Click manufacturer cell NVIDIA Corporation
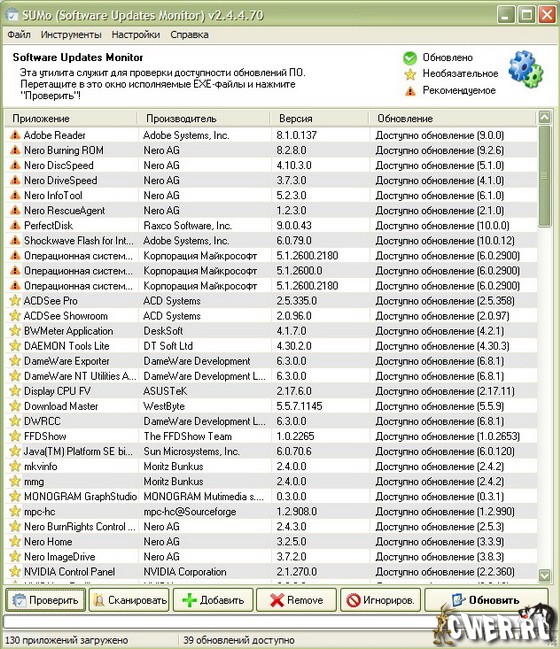Image resolution: width=560 pixels, height=649 pixels. [x=185, y=572]
